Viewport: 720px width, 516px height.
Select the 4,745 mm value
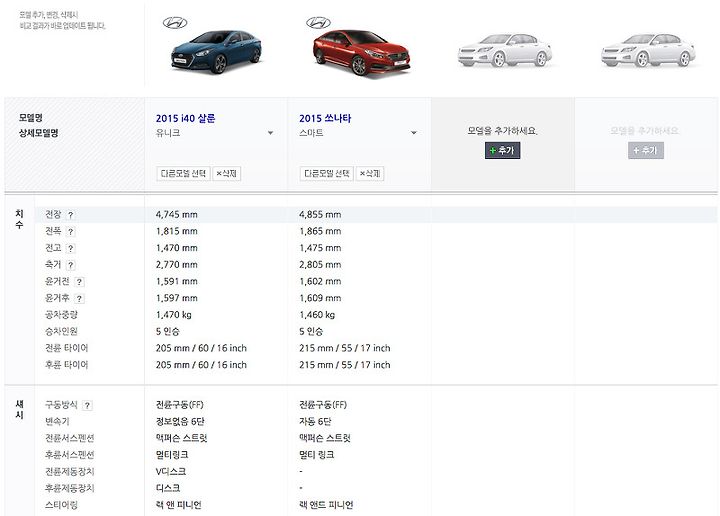click(177, 215)
